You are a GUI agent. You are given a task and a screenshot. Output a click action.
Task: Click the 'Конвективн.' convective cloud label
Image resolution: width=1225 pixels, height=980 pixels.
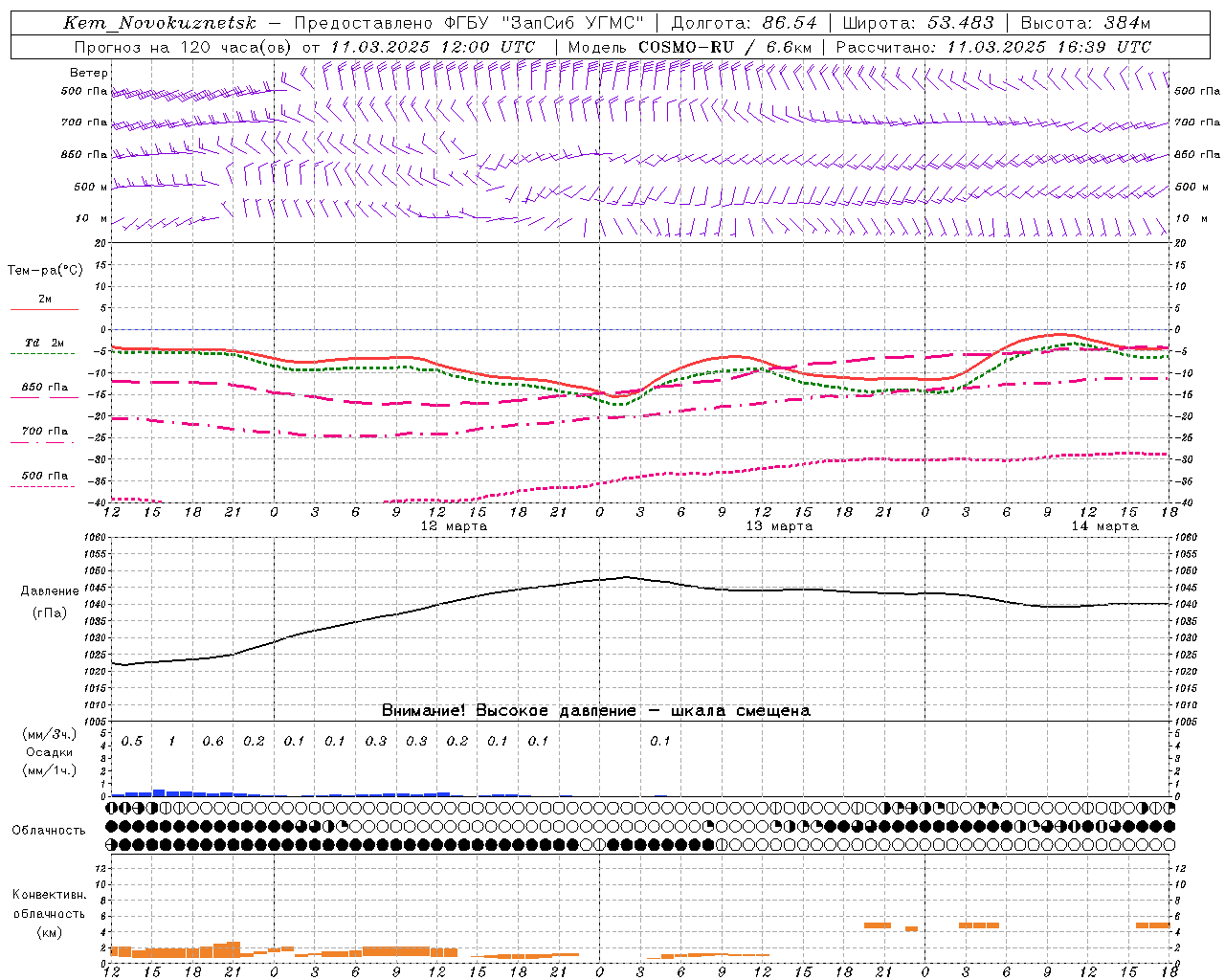pos(49,895)
